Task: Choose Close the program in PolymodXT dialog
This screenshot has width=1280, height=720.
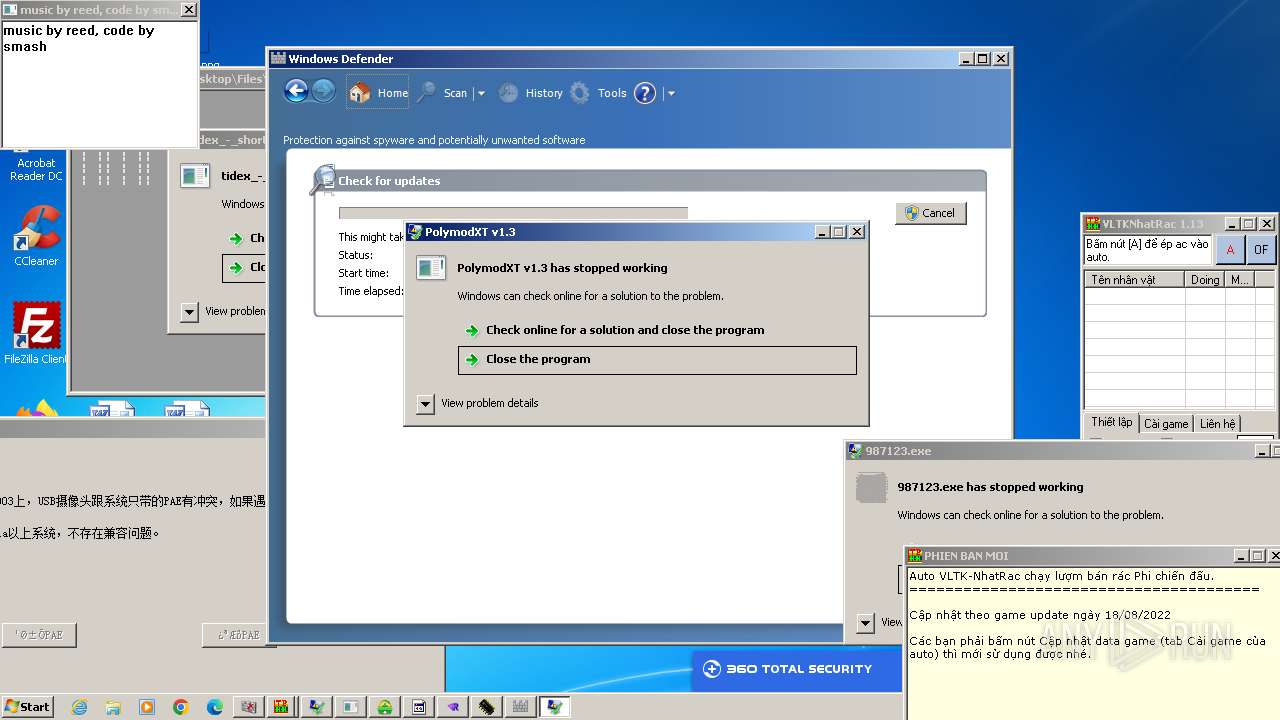Action: (x=657, y=360)
